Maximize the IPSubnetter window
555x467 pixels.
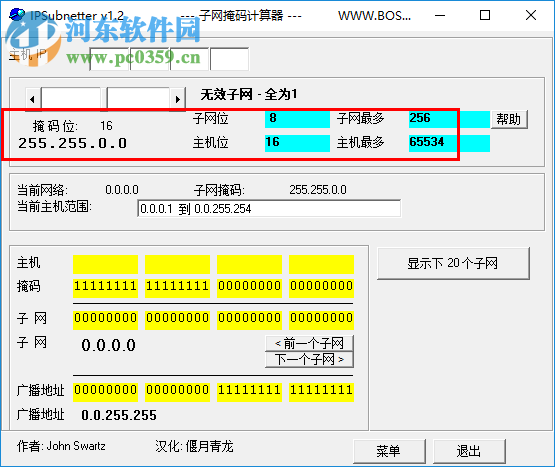(485, 15)
